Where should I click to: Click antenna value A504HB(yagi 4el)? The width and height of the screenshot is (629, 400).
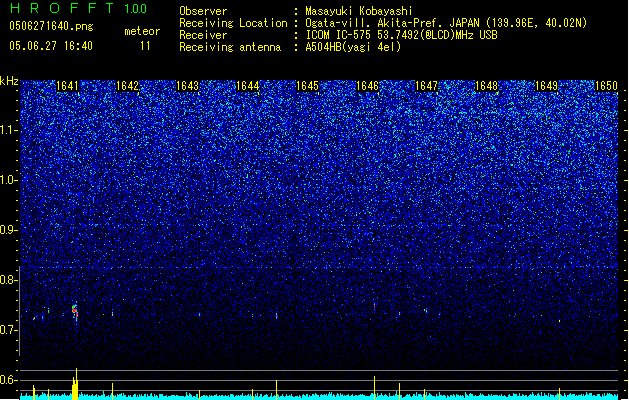click(x=353, y=47)
